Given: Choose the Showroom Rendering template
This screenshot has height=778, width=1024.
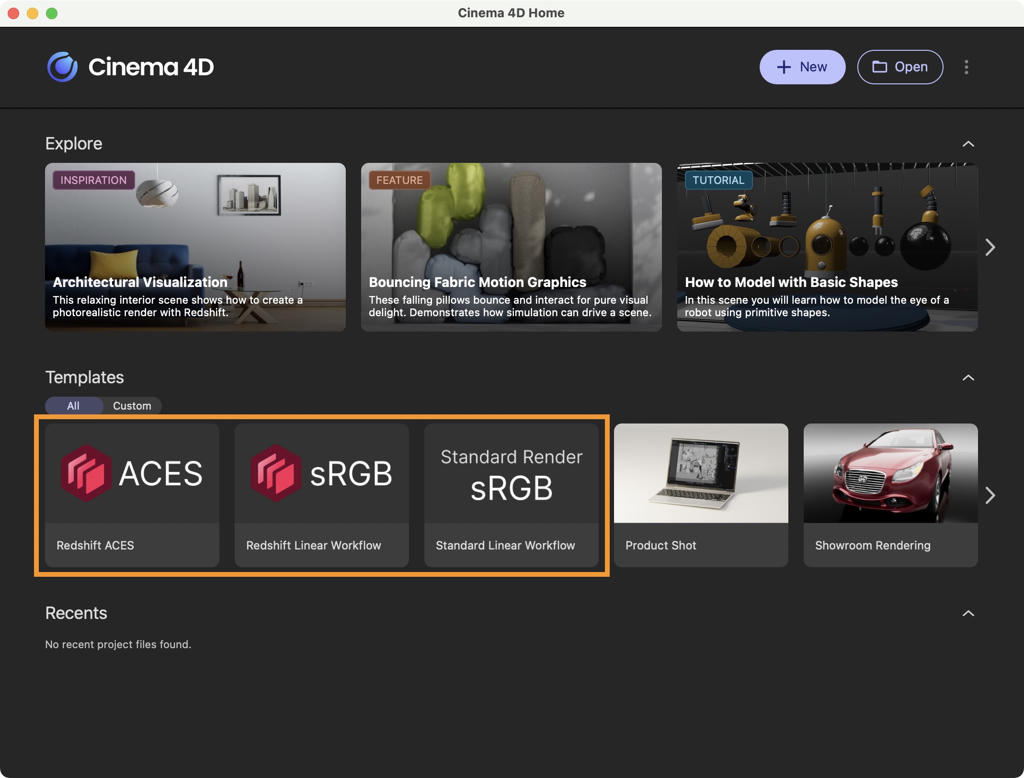Looking at the screenshot, I should 891,495.
